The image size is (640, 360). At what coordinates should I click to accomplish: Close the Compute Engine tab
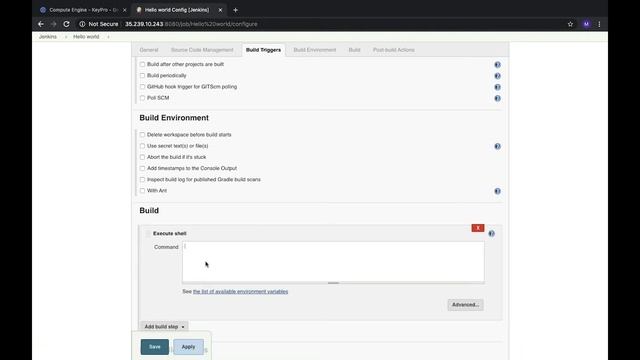tap(124, 10)
